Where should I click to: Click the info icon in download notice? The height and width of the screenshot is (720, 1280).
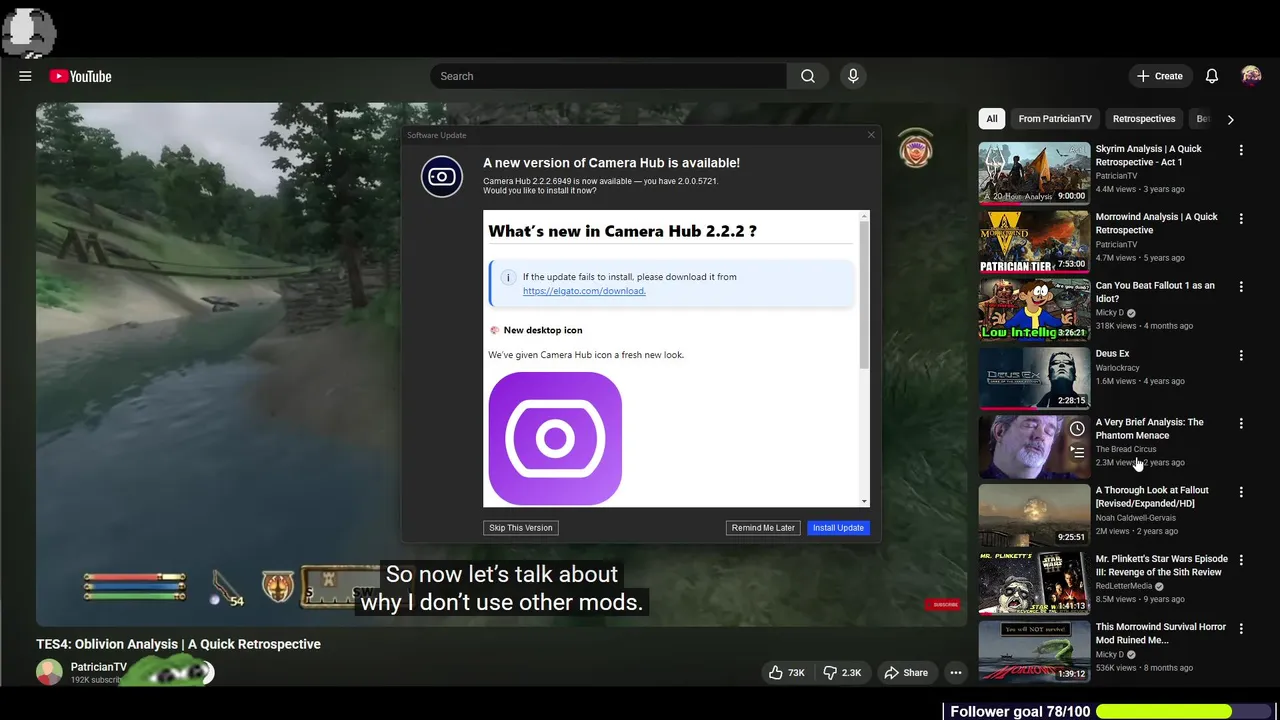tap(507, 277)
